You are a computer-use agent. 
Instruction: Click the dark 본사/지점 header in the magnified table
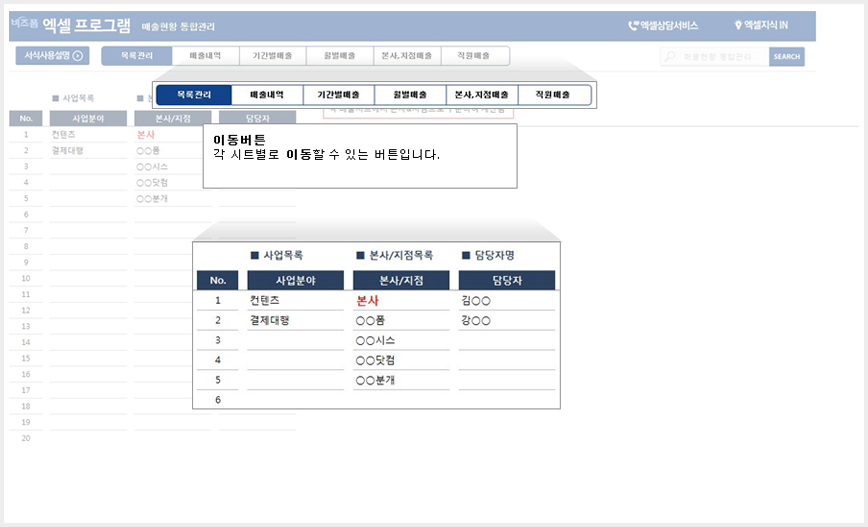point(401,280)
